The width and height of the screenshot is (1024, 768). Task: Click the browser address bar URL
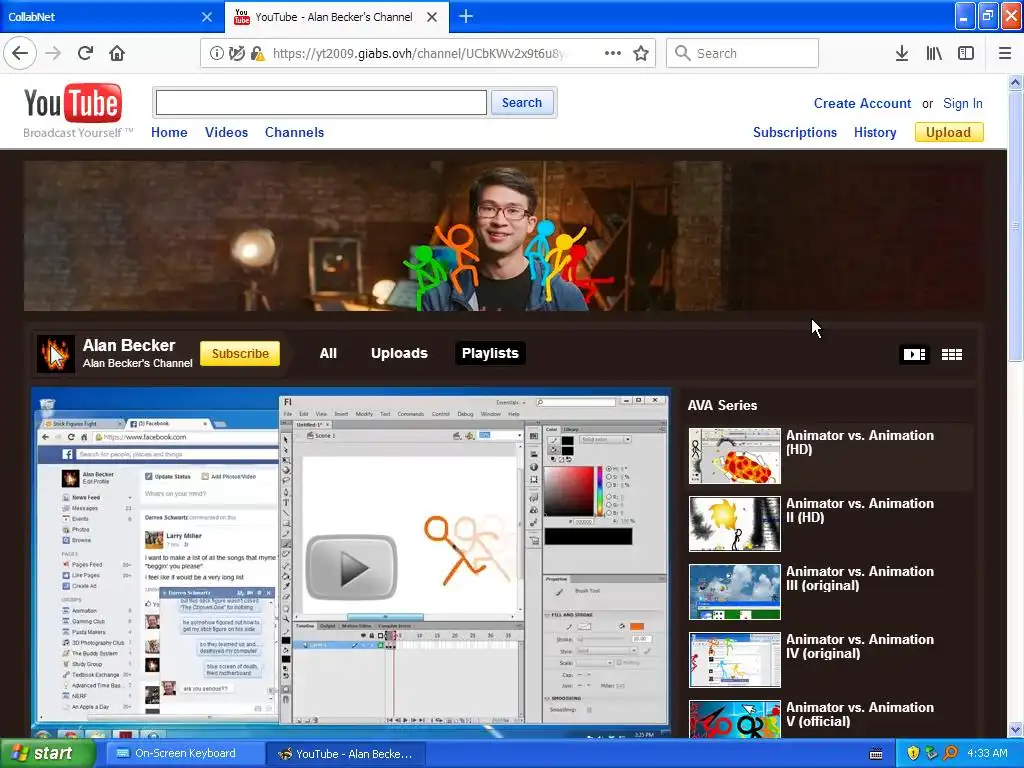(420, 54)
